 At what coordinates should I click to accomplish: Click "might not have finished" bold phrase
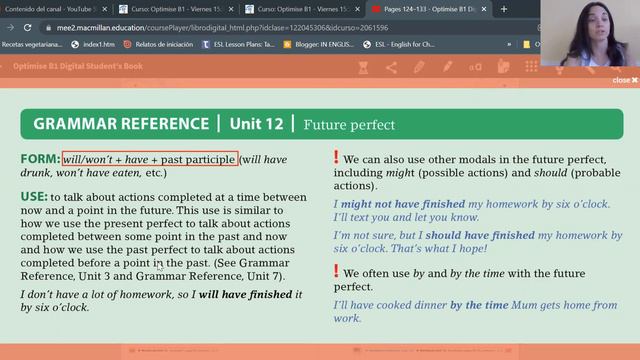(x=403, y=204)
